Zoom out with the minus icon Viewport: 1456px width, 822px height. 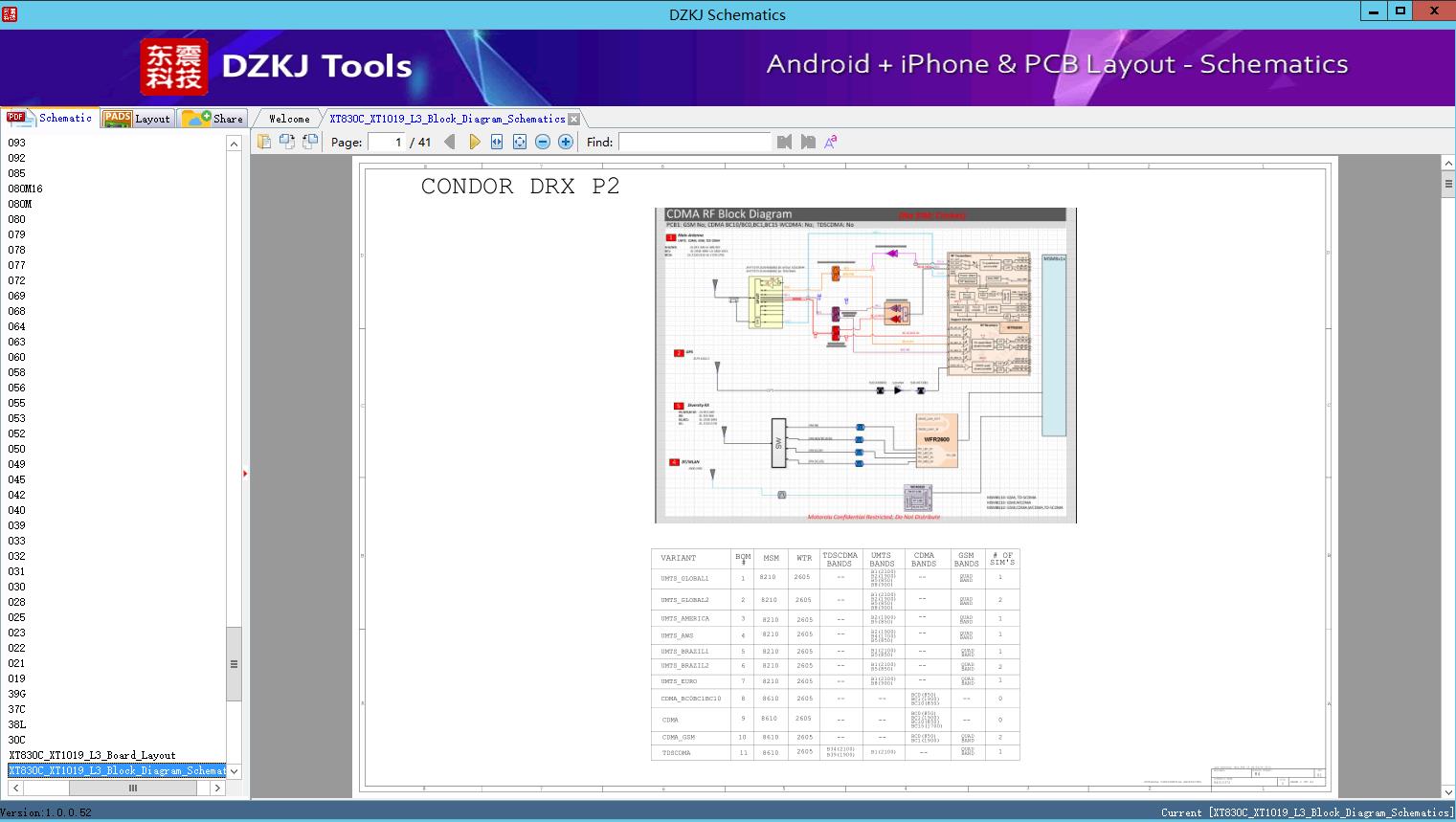pyautogui.click(x=543, y=142)
